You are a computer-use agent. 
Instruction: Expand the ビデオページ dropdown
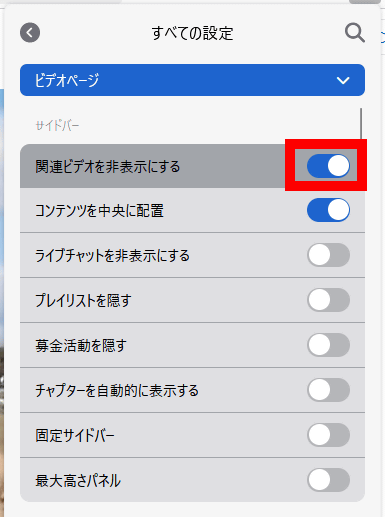[192, 80]
